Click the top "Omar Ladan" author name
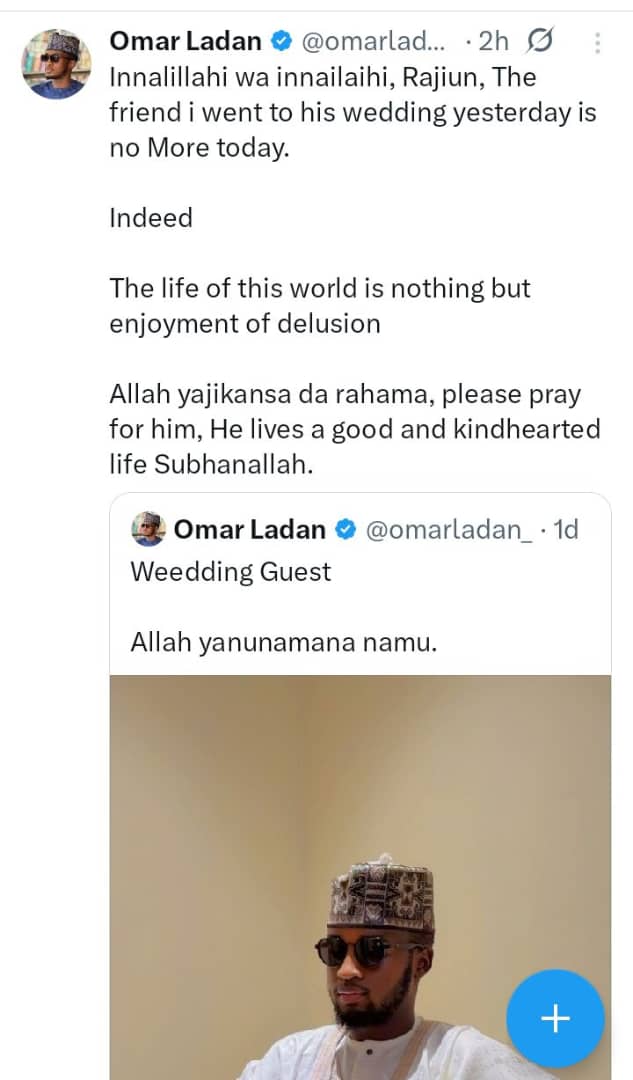The height and width of the screenshot is (1080, 633). point(185,42)
